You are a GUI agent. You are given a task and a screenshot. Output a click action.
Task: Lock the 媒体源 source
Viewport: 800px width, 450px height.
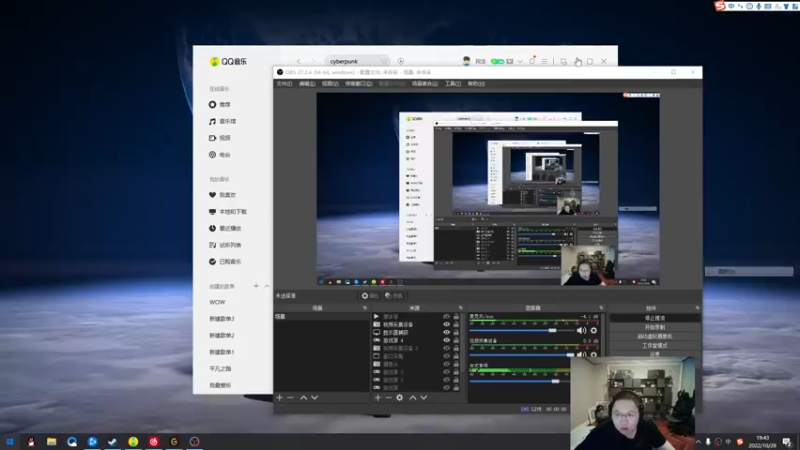pyautogui.click(x=456, y=316)
